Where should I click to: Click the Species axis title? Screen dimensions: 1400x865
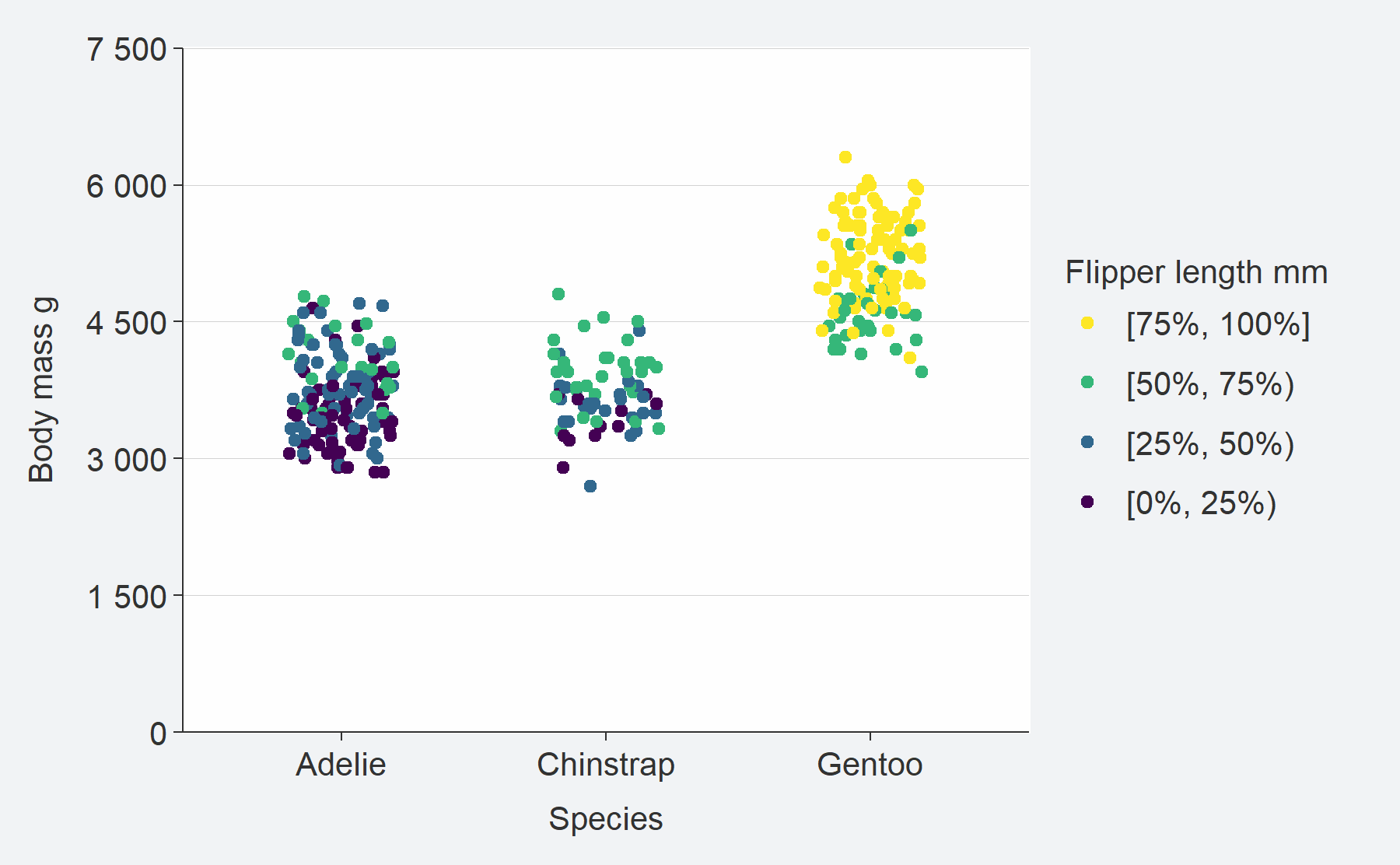[x=606, y=820]
